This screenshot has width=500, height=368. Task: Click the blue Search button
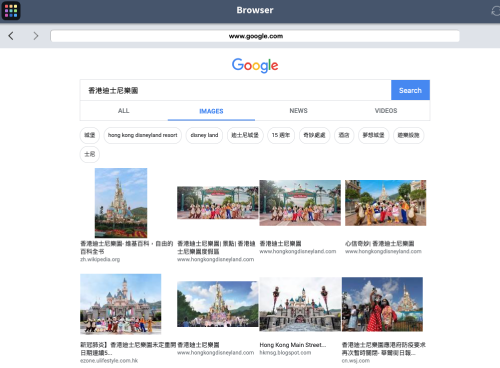(x=410, y=90)
